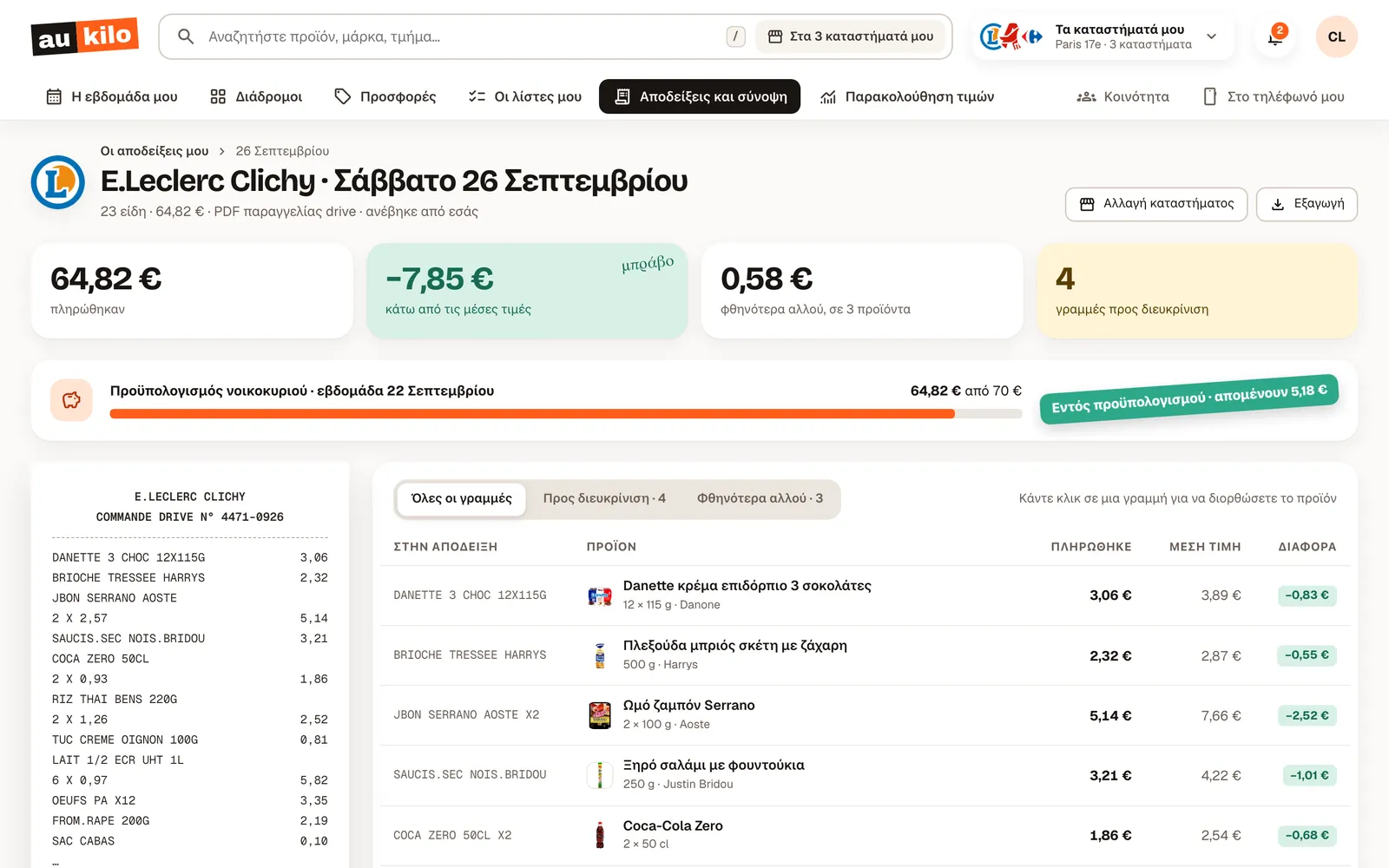Click the slash keyboard shortcut badge
This screenshot has width=1389, height=868.
tap(735, 36)
